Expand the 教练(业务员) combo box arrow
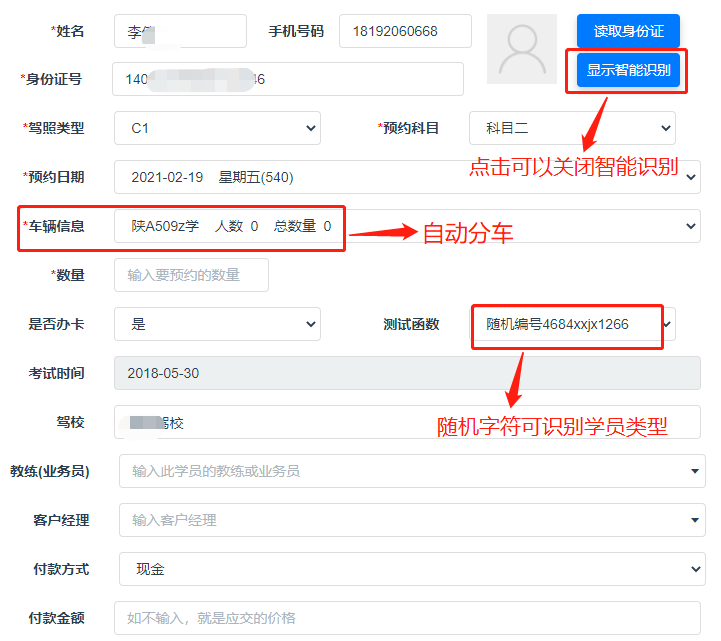 point(694,471)
